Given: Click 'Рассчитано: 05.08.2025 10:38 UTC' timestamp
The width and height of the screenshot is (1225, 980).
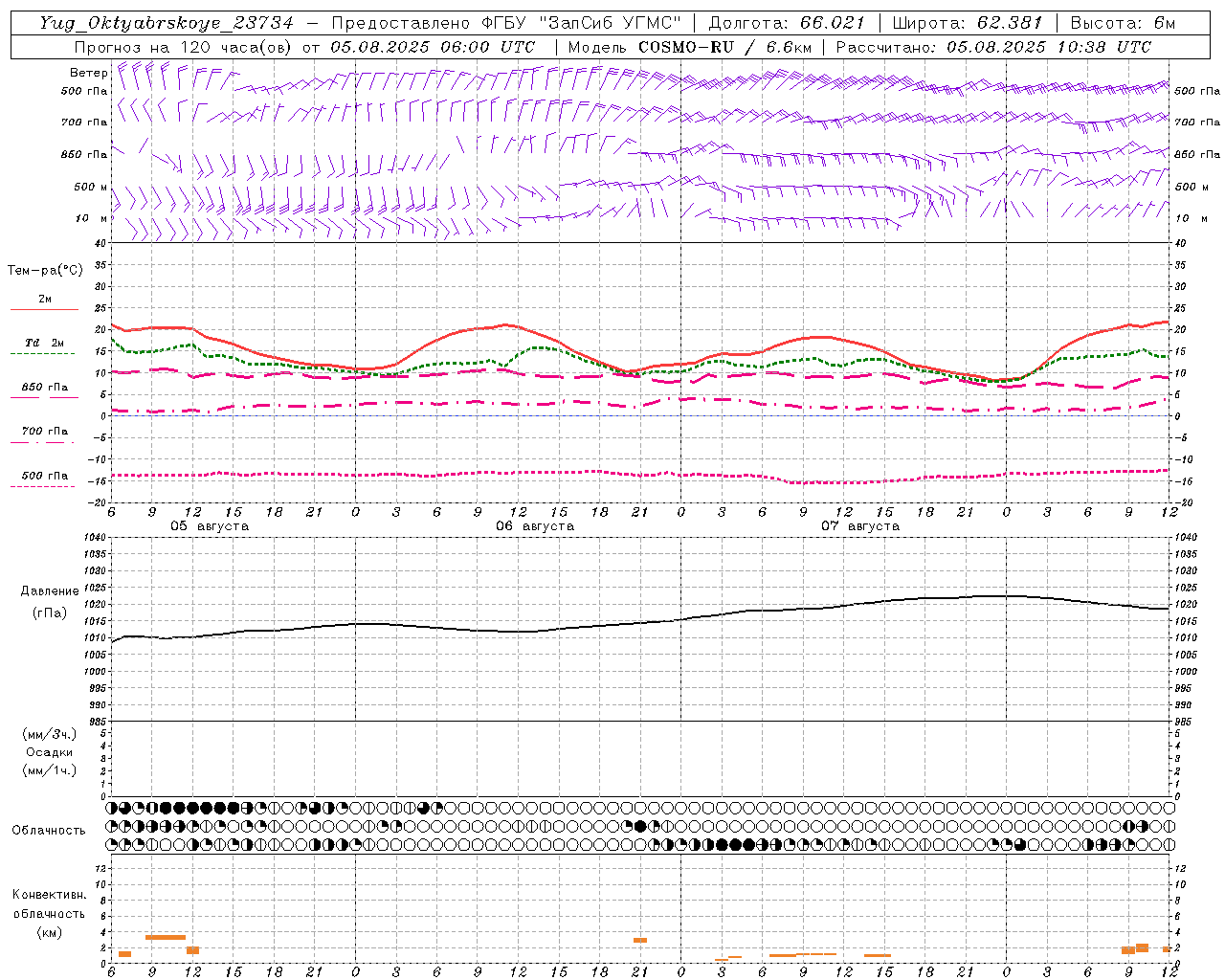Looking at the screenshot, I should click(993, 47).
